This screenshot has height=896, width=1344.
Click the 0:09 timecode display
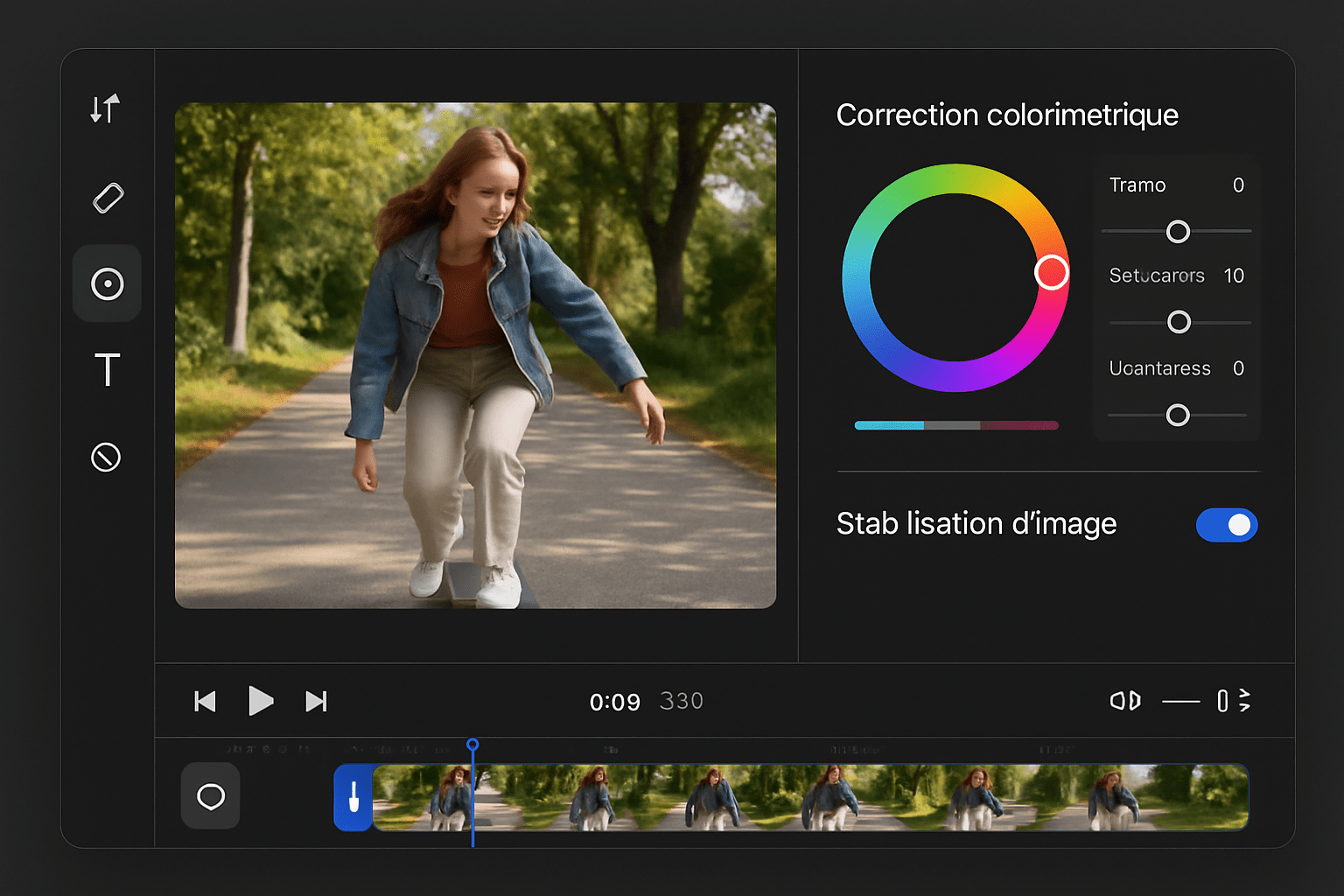(615, 701)
